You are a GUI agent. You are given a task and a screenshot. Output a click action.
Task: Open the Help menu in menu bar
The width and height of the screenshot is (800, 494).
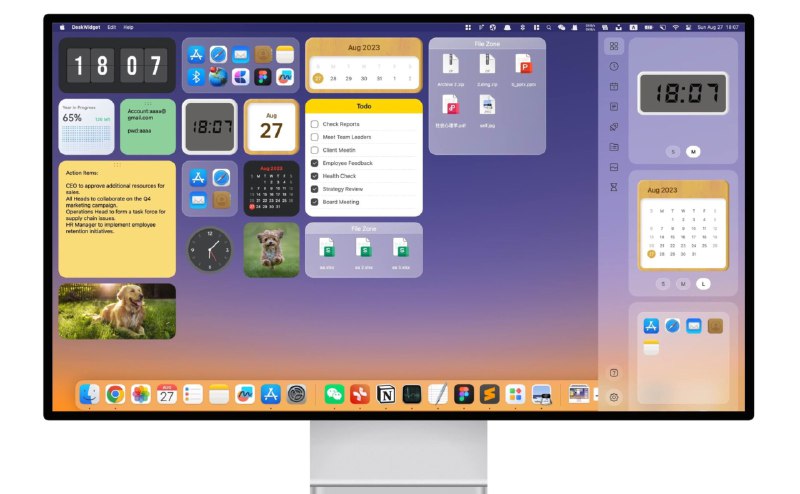pos(128,27)
